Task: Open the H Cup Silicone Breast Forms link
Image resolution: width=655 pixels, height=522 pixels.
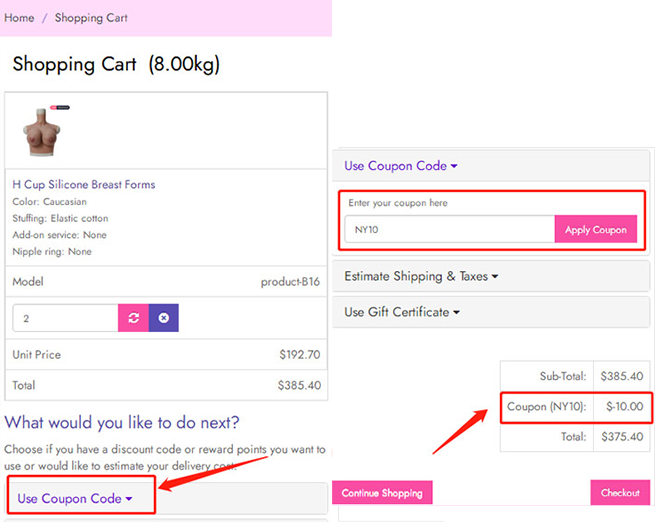Action: [84, 185]
